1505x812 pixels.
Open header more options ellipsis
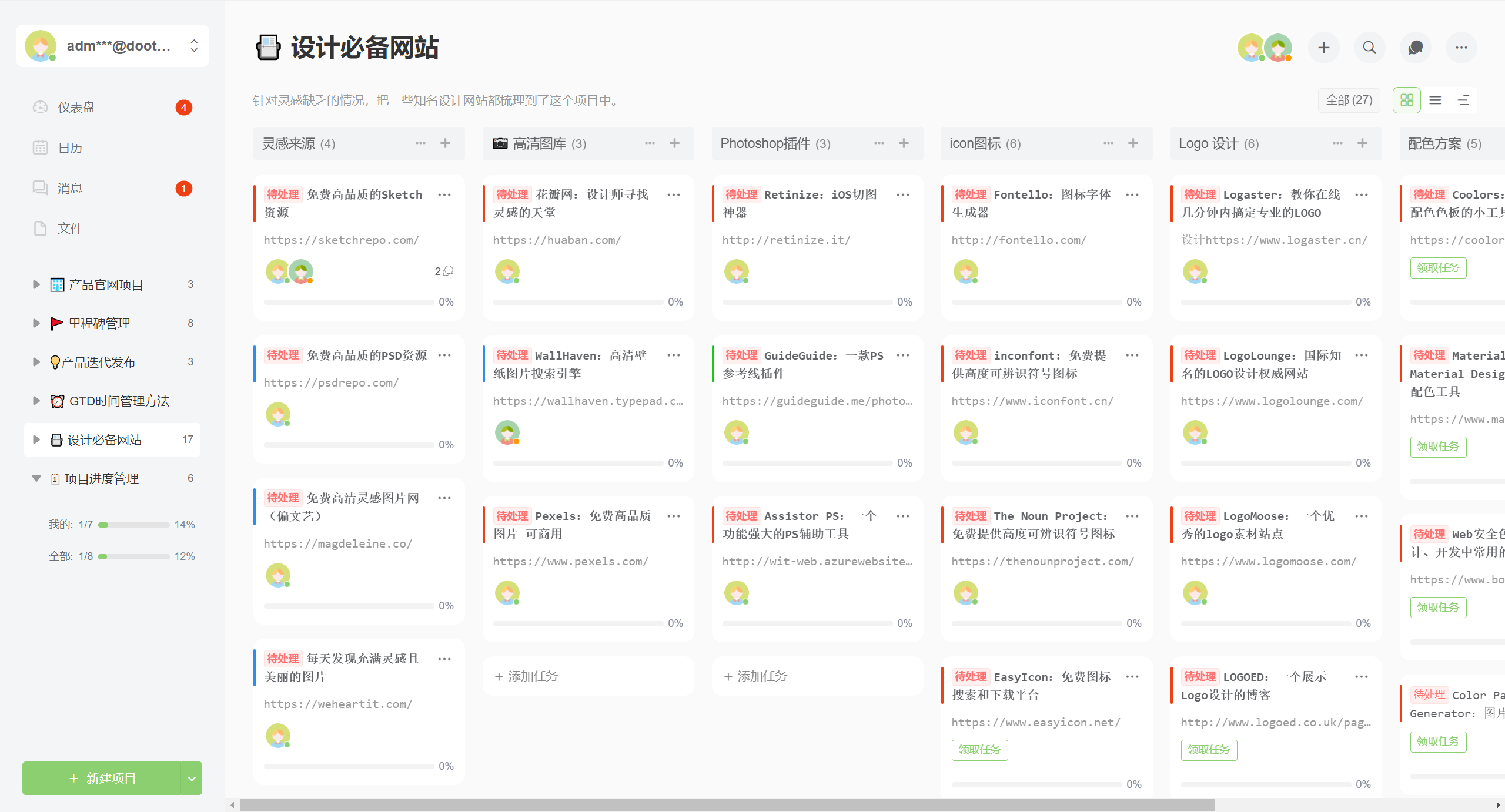coord(1461,48)
